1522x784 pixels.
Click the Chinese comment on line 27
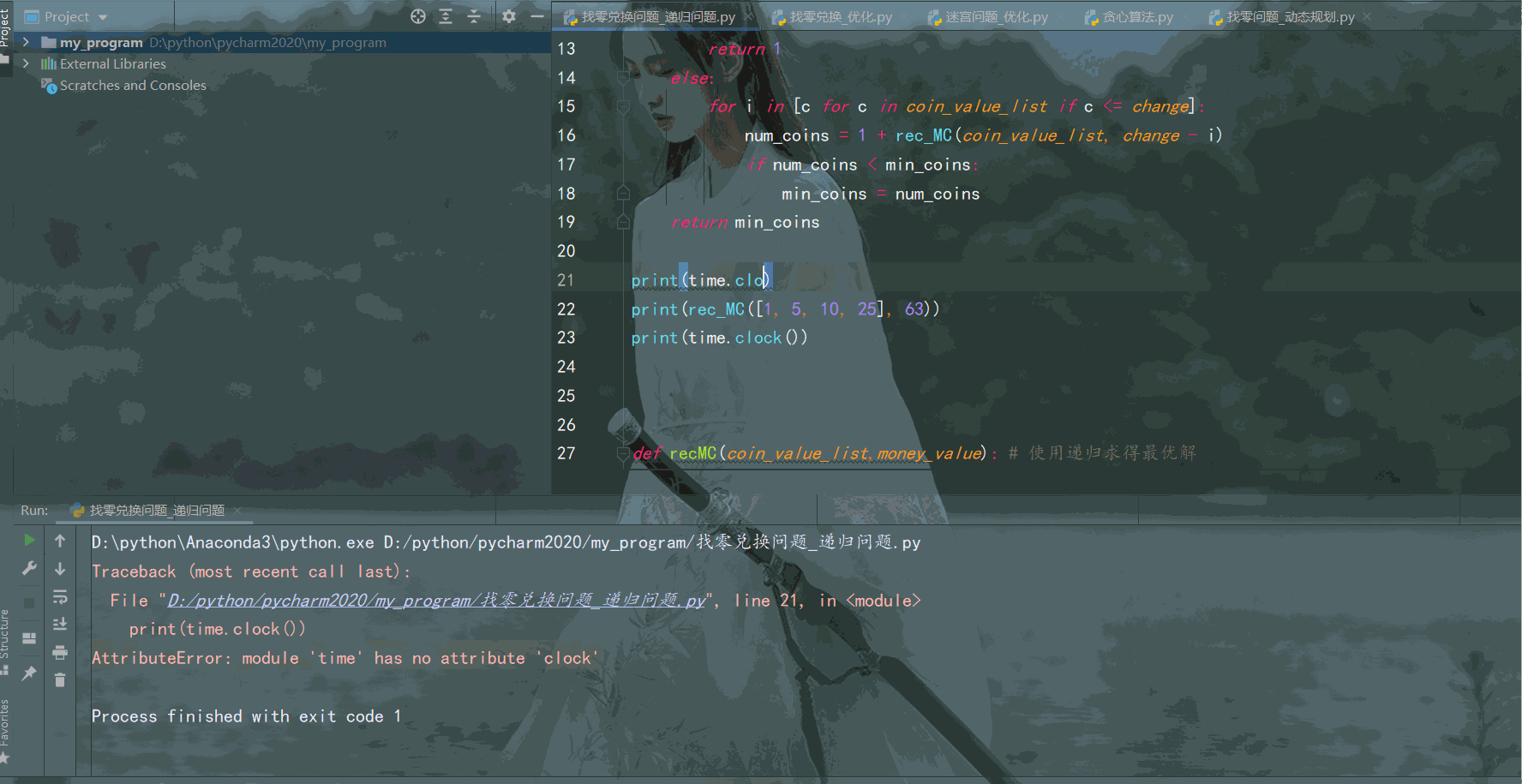[x=1102, y=453]
